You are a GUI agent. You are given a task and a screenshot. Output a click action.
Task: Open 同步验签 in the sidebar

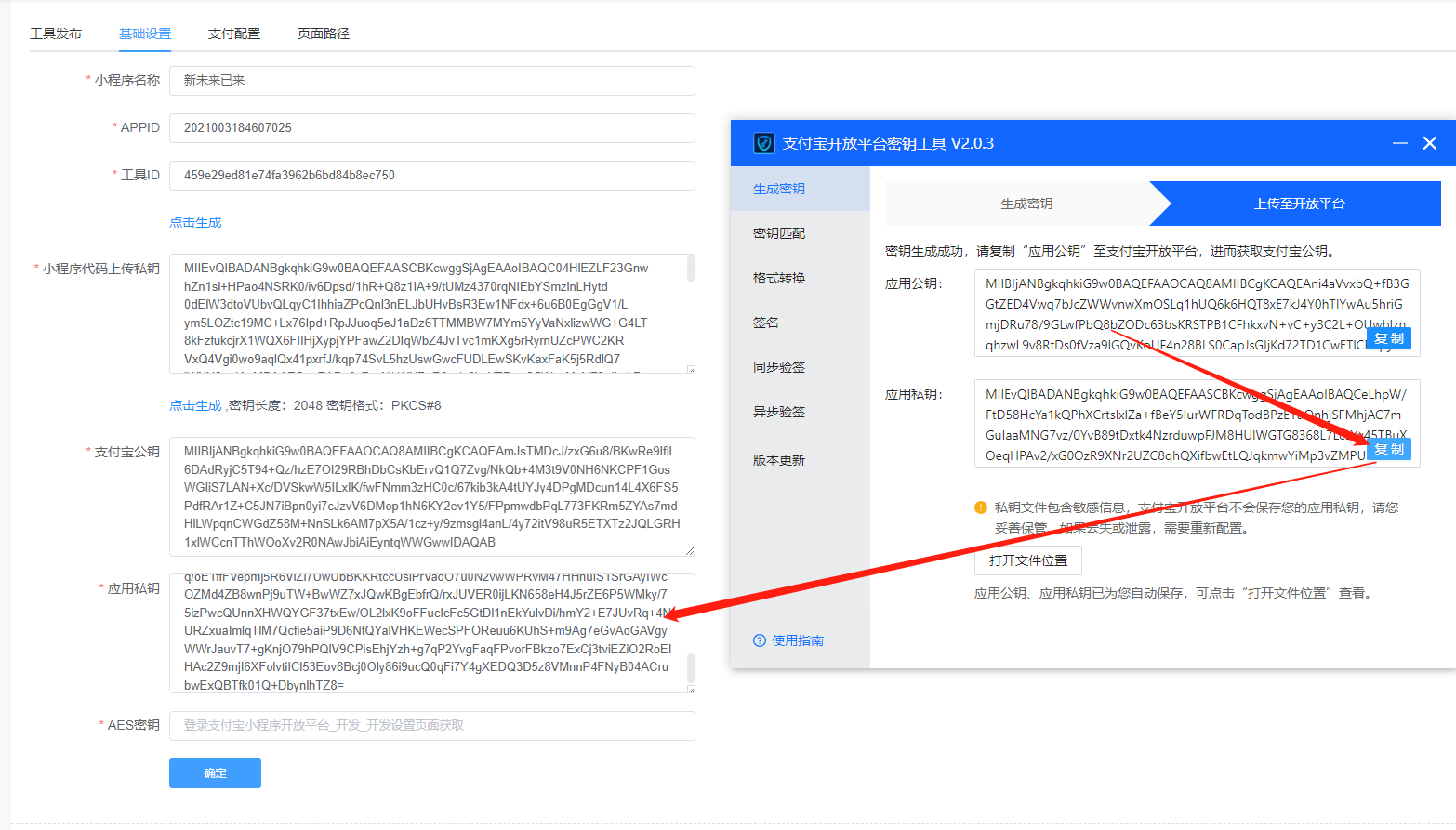point(801,367)
